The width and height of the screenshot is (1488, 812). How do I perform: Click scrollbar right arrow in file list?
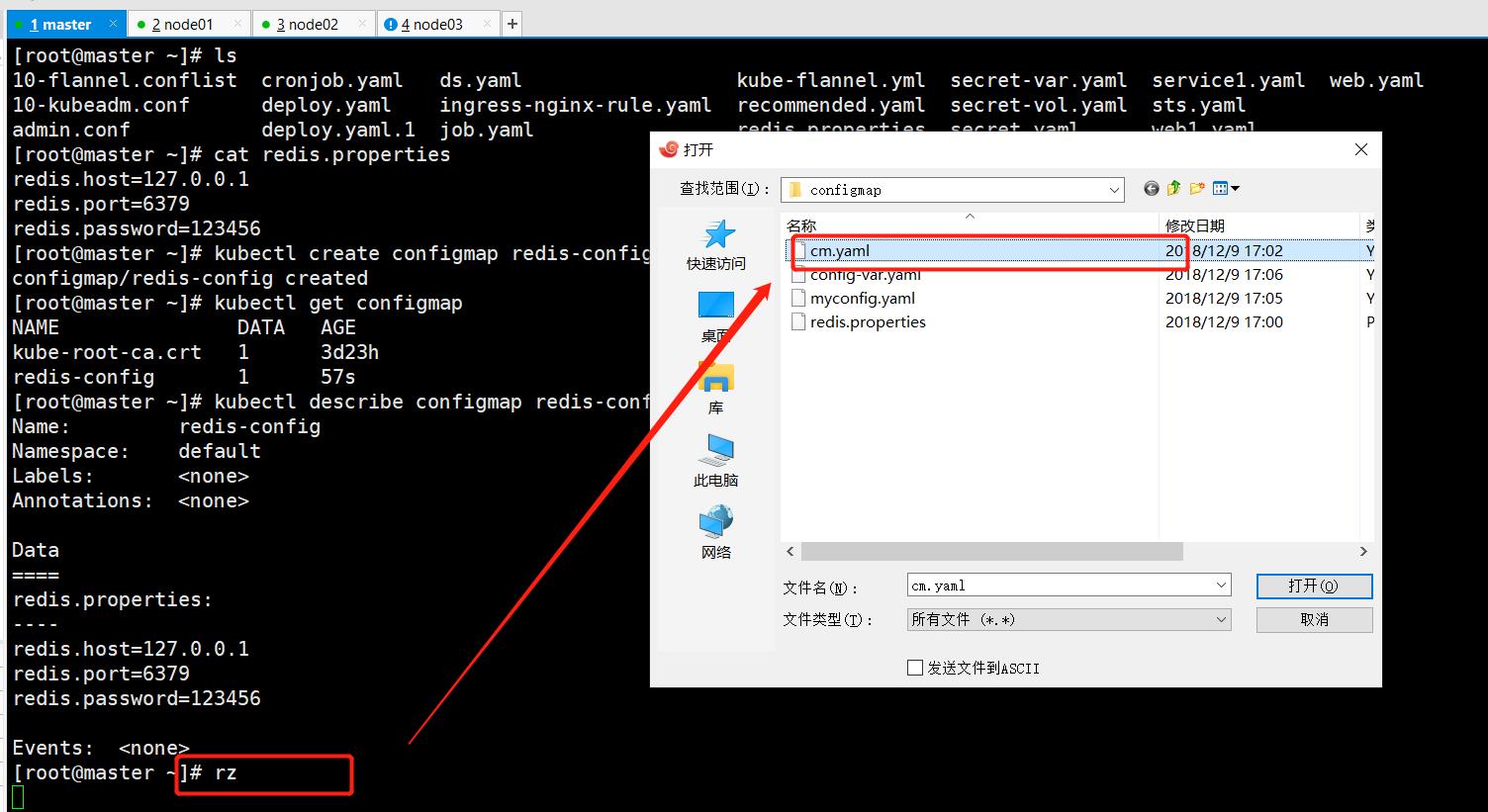[1363, 551]
